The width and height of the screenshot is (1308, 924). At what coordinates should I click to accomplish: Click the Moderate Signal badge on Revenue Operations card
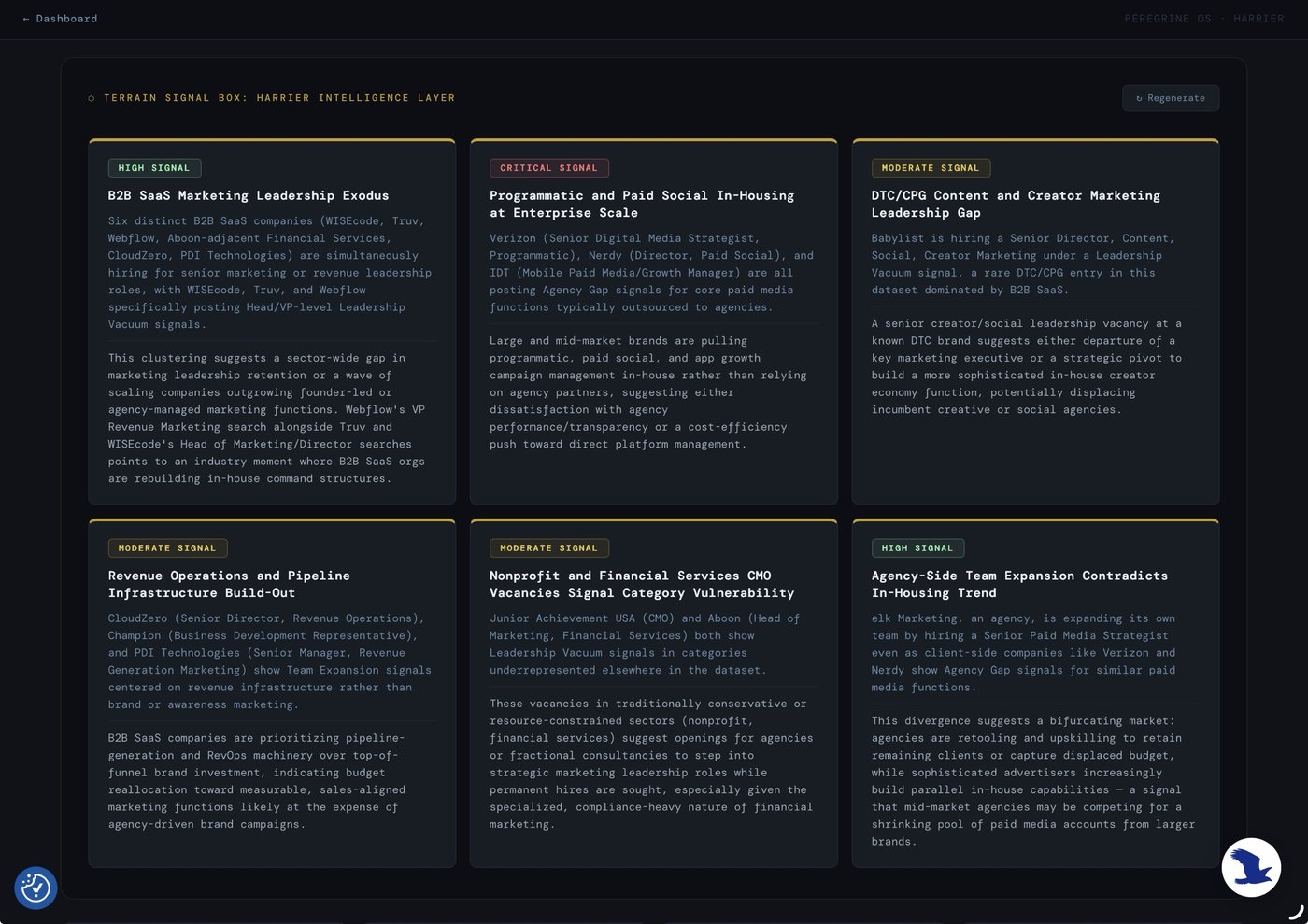coord(167,548)
